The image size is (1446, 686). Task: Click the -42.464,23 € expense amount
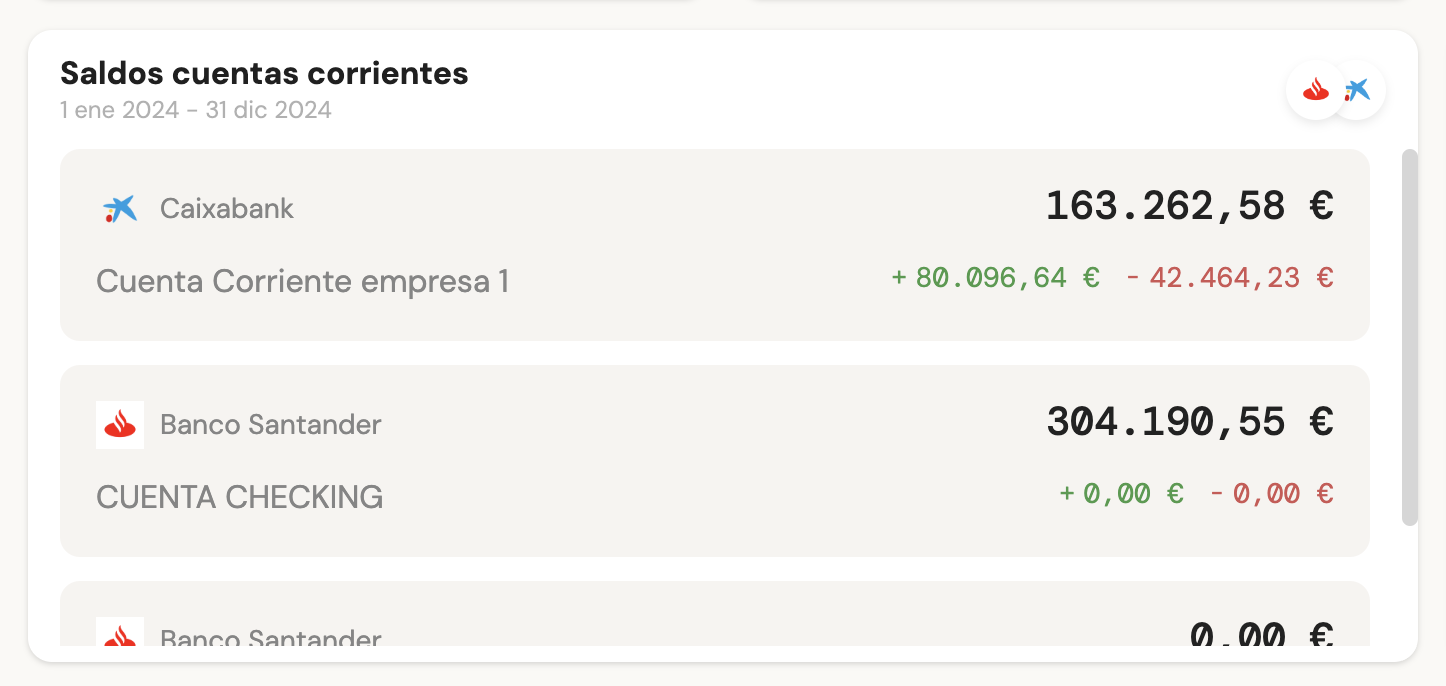[x=1230, y=278]
